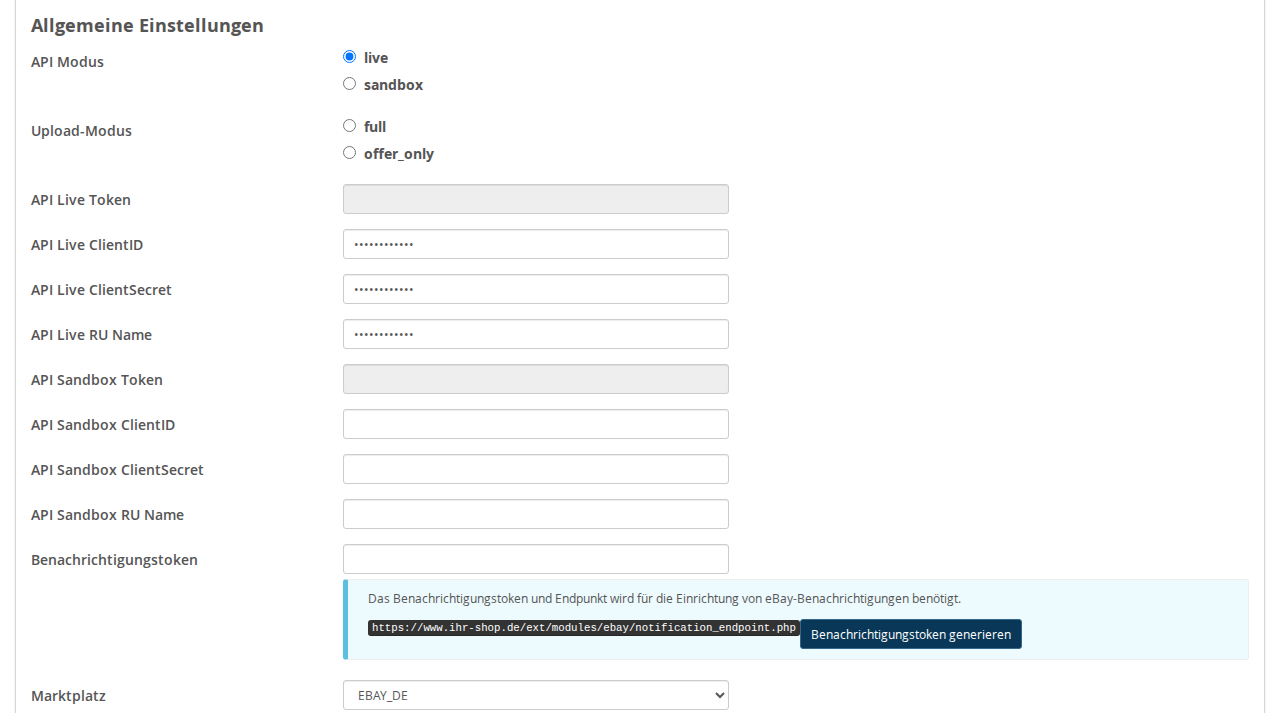Focus the API Live ClientID field
Viewport: 1280px width, 713px height.
click(536, 244)
